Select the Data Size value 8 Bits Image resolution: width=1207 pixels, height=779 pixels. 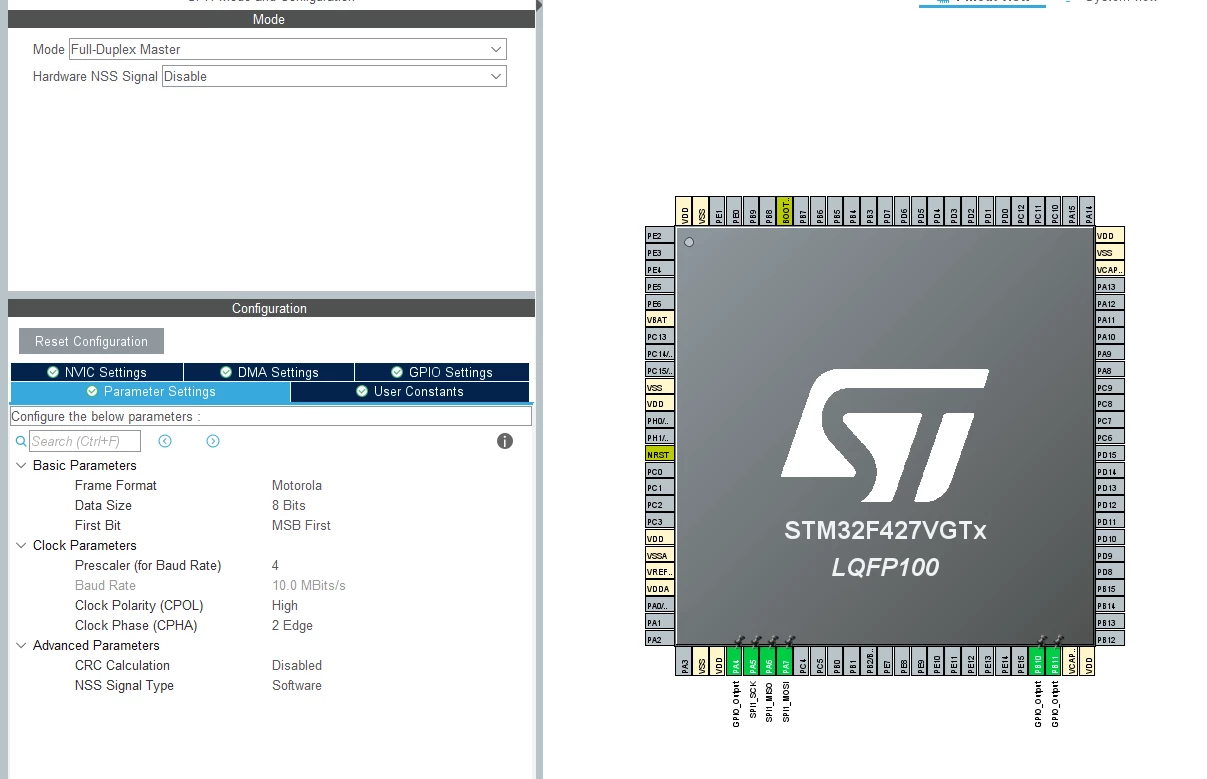click(x=289, y=506)
